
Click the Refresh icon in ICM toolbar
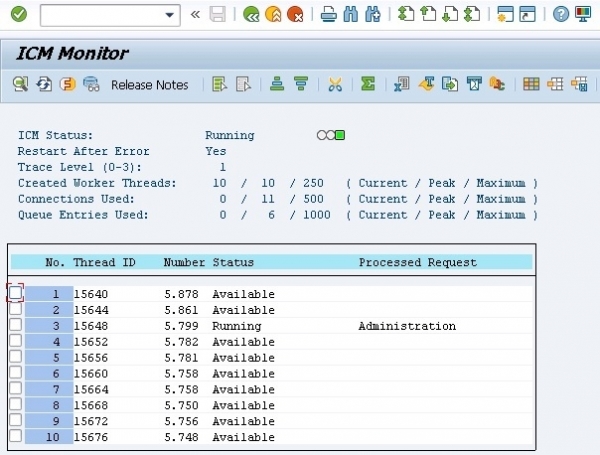[44, 85]
